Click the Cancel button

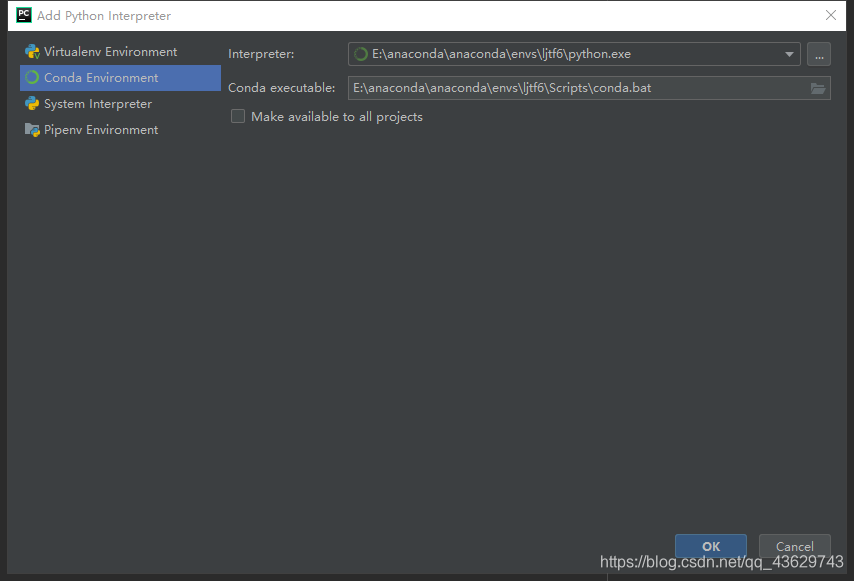tap(795, 546)
